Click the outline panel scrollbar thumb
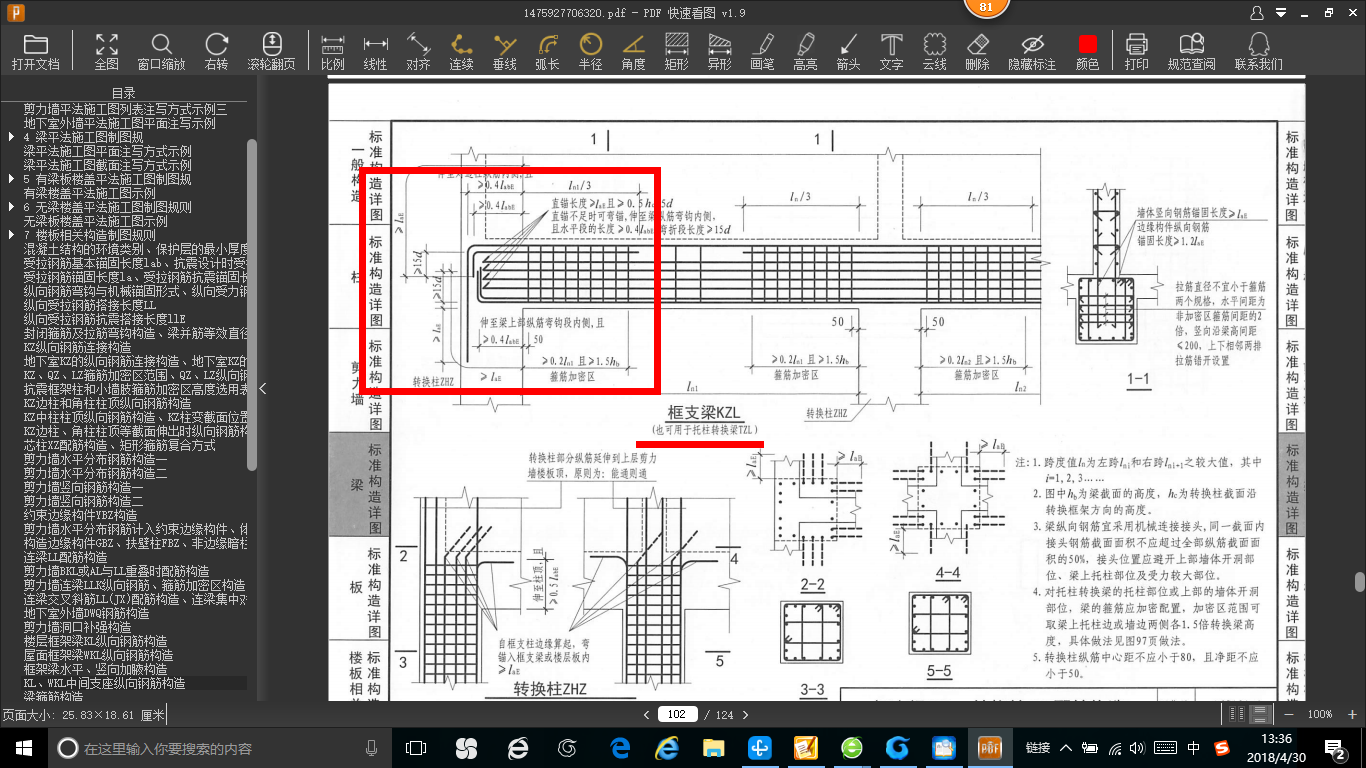Screen dimensions: 1366x768 pyautogui.click(x=252, y=305)
